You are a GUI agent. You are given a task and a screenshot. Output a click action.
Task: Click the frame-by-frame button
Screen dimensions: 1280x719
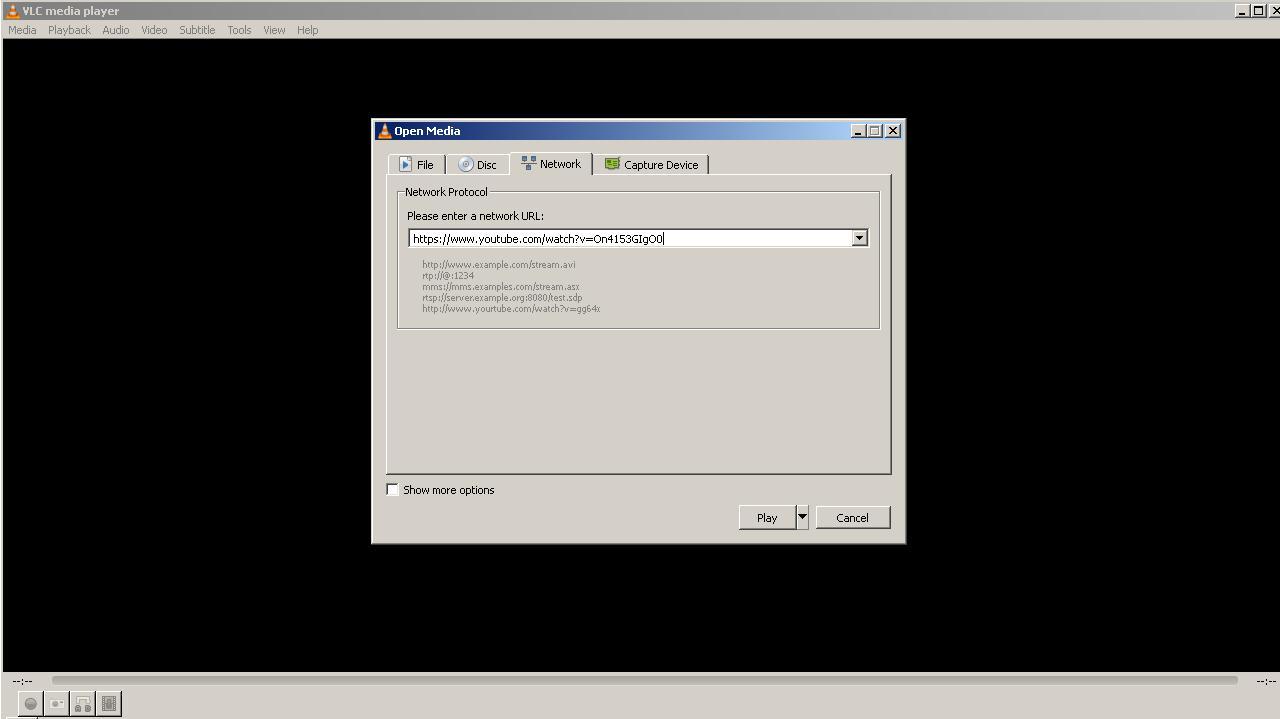[x=109, y=704]
